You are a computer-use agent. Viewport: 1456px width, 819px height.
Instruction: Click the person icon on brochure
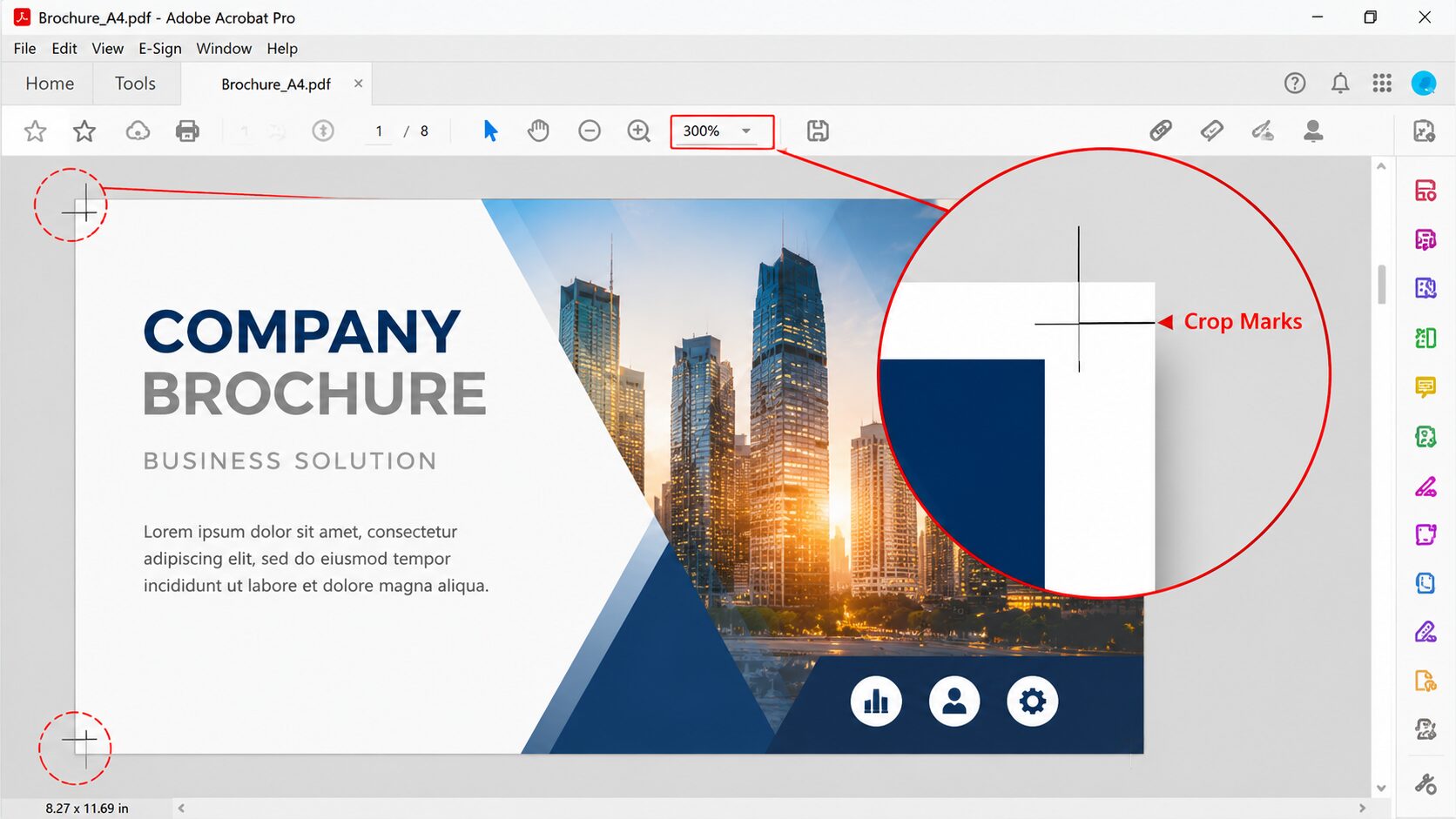click(x=954, y=702)
